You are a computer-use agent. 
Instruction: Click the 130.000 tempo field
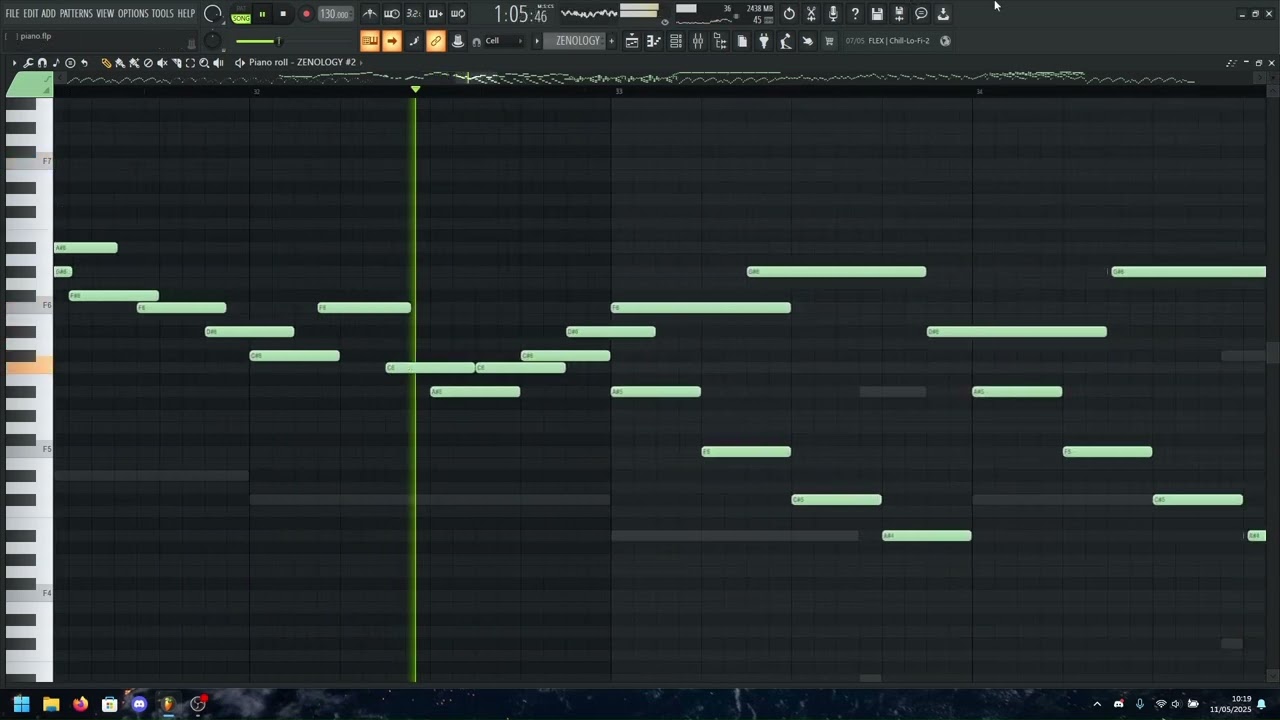[335, 14]
